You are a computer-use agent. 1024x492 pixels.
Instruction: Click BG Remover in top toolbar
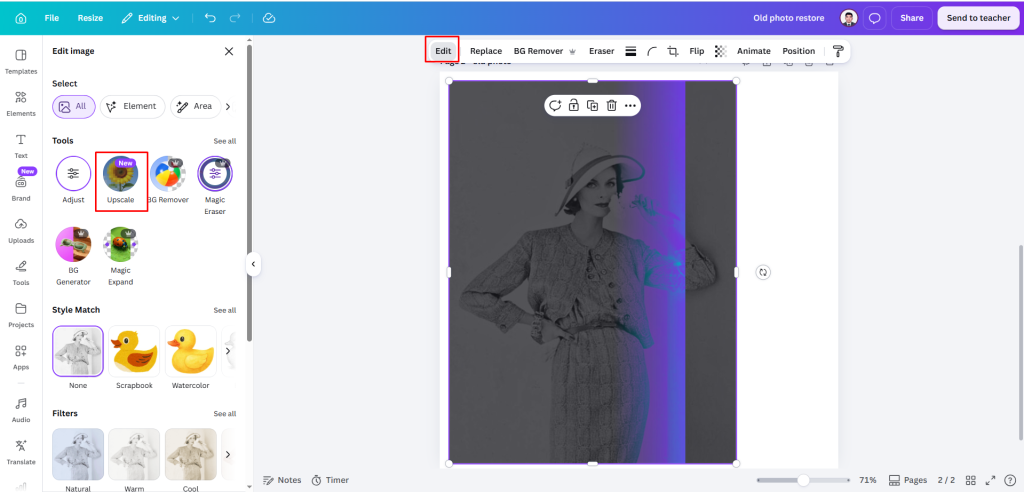544,51
